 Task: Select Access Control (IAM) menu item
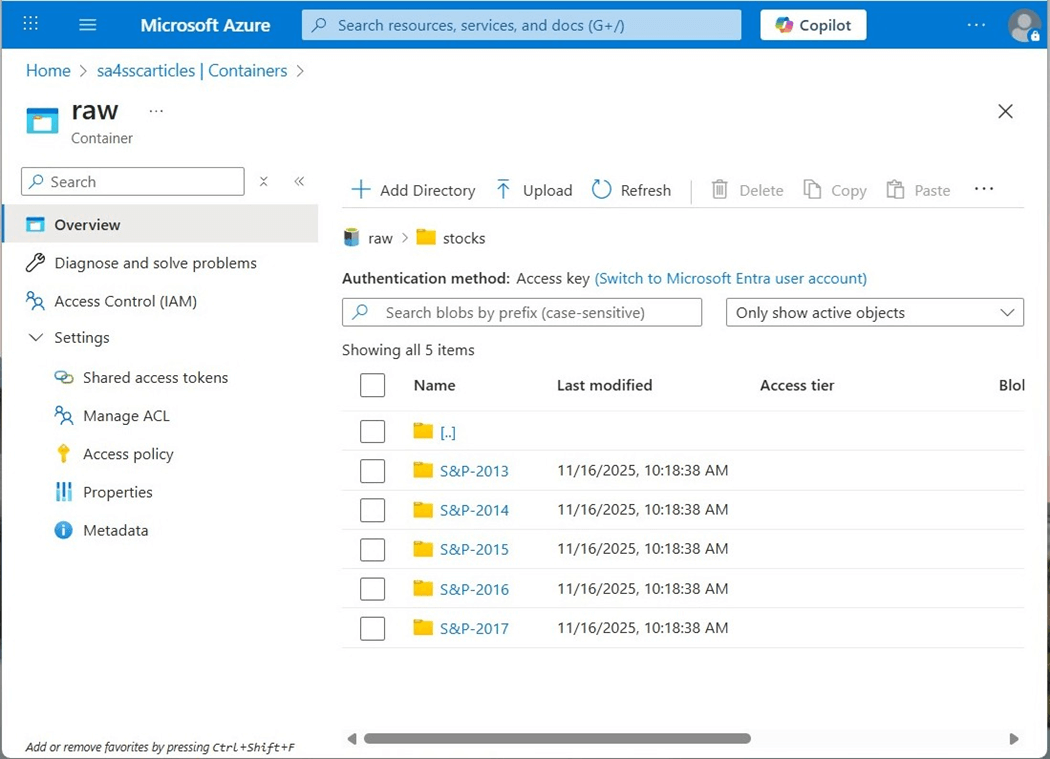pyautogui.click(x=125, y=301)
